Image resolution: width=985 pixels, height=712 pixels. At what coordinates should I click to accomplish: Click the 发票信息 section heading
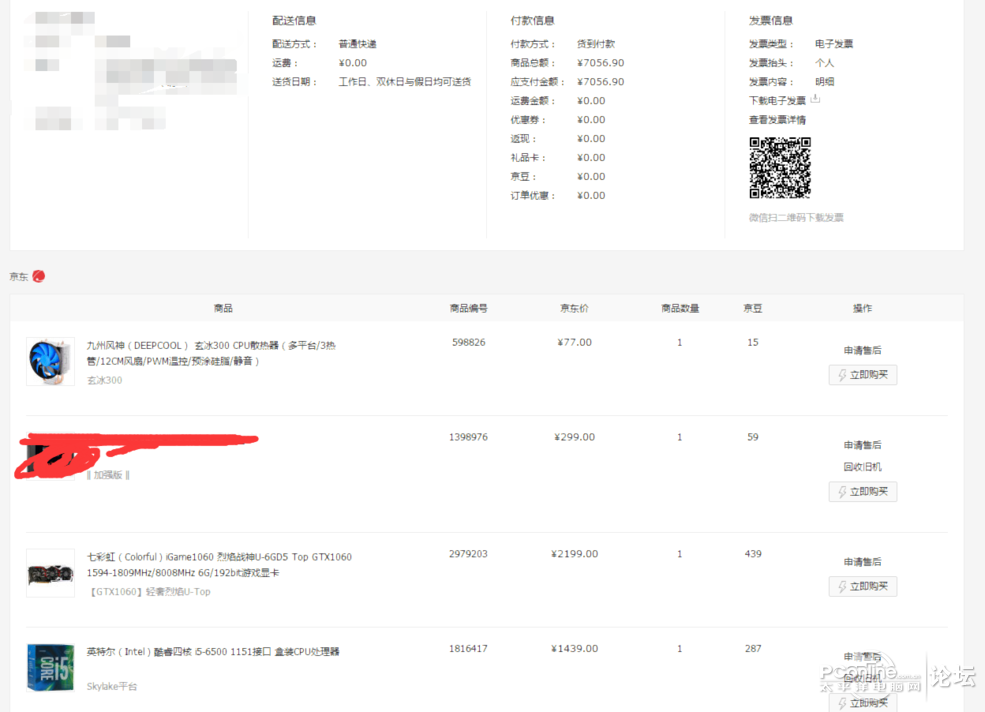pos(771,21)
